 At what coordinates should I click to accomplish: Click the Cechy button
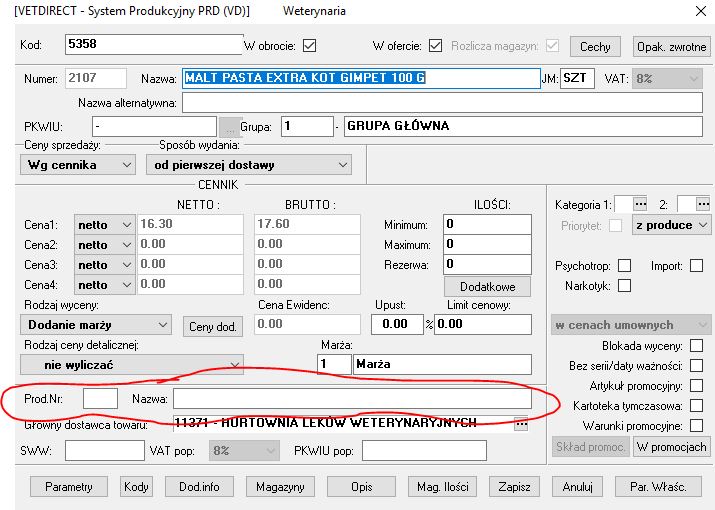pos(595,47)
